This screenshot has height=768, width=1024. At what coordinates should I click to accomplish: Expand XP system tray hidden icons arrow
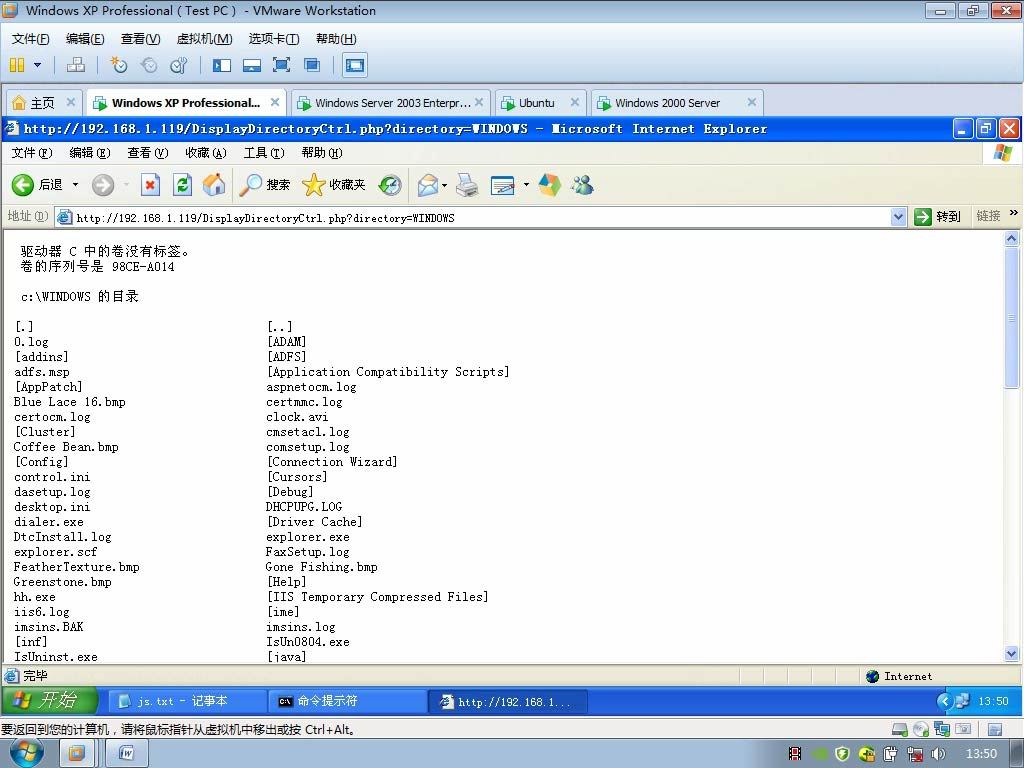[x=944, y=701]
